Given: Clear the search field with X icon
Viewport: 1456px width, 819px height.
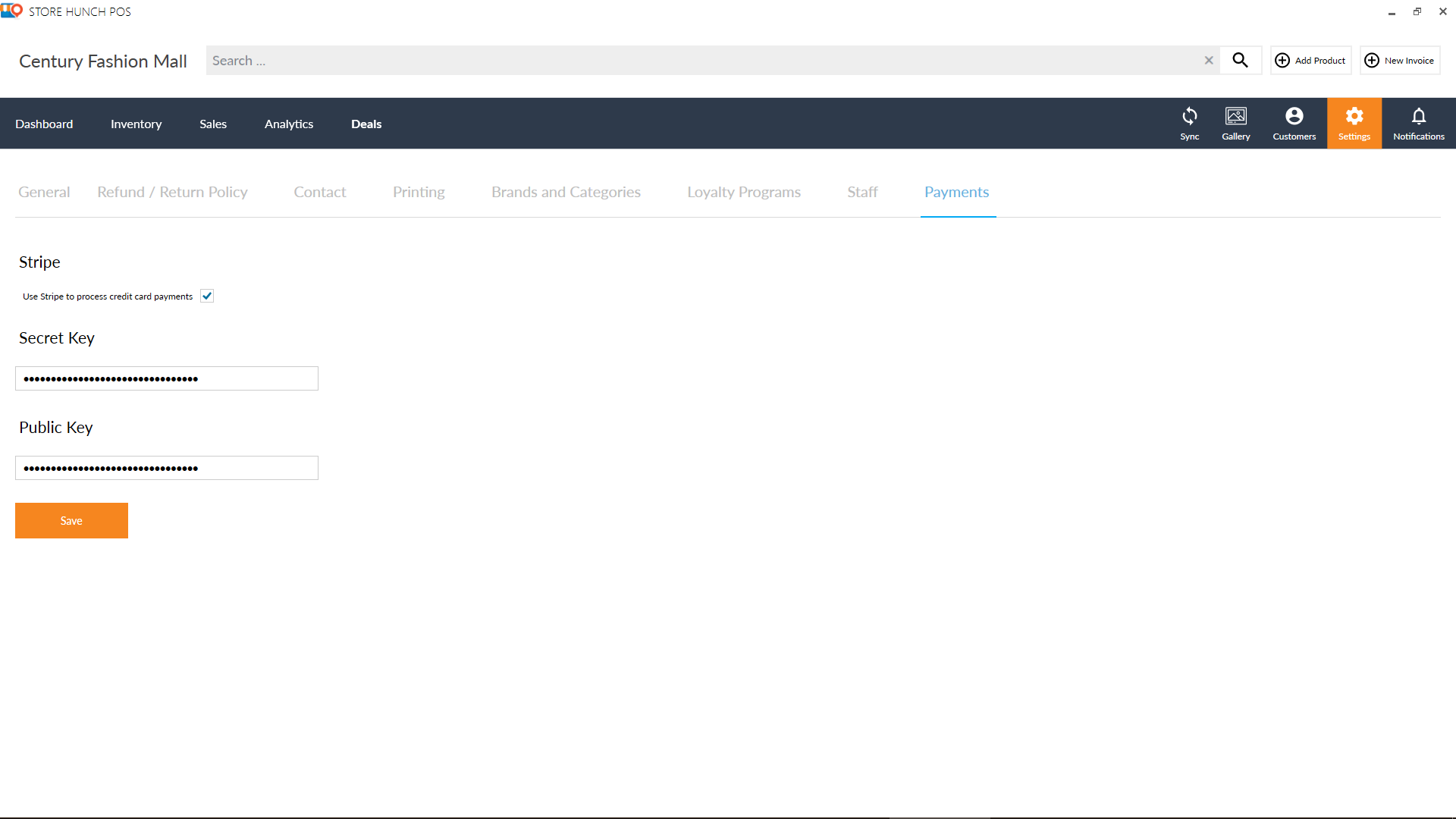Looking at the screenshot, I should click(x=1209, y=61).
